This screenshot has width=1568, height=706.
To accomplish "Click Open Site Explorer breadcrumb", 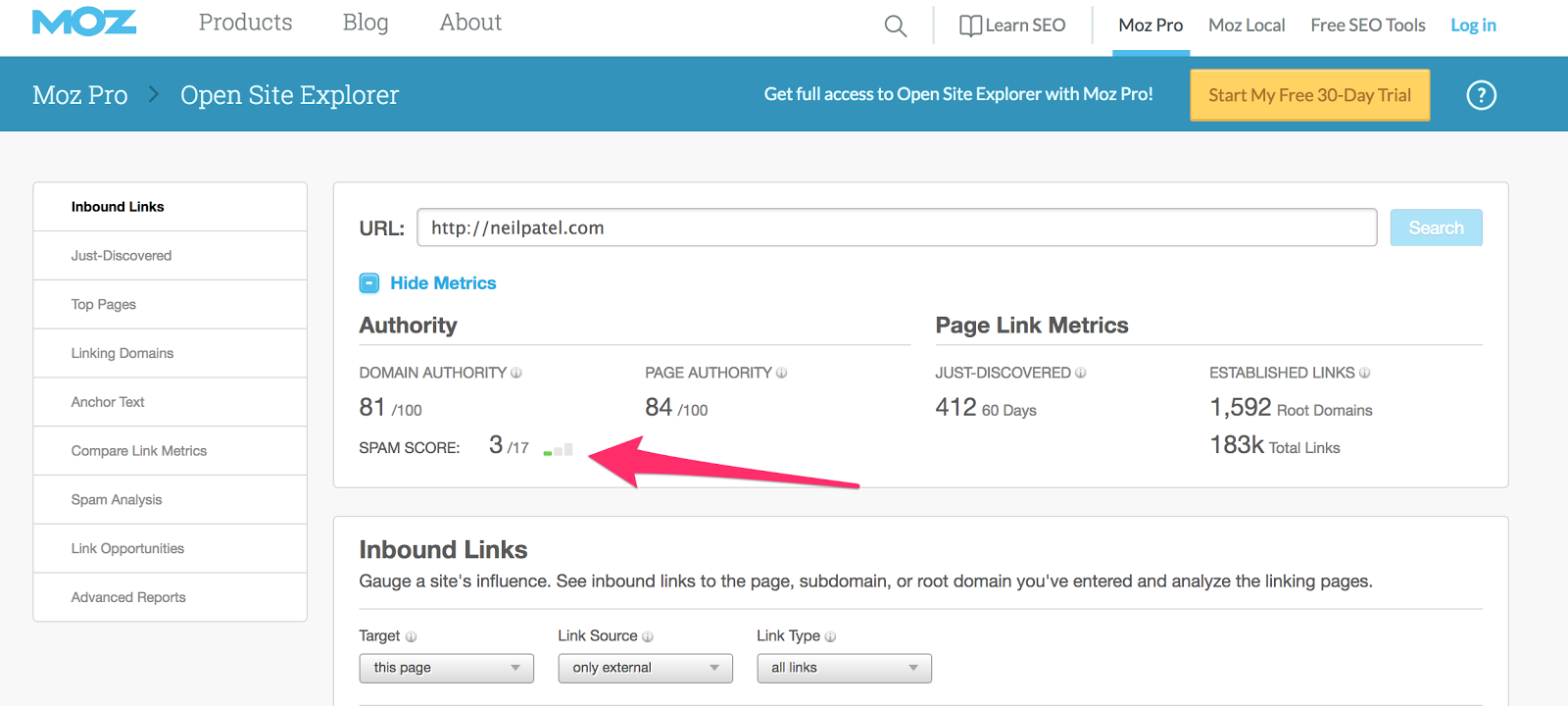I will 289,95.
